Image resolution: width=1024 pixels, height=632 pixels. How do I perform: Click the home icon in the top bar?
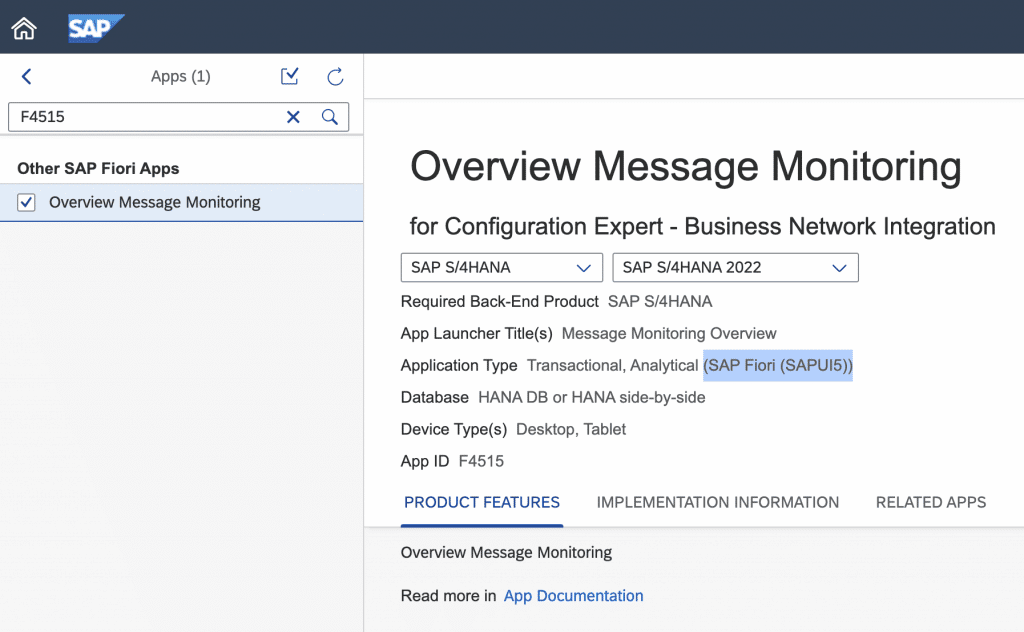point(22,28)
